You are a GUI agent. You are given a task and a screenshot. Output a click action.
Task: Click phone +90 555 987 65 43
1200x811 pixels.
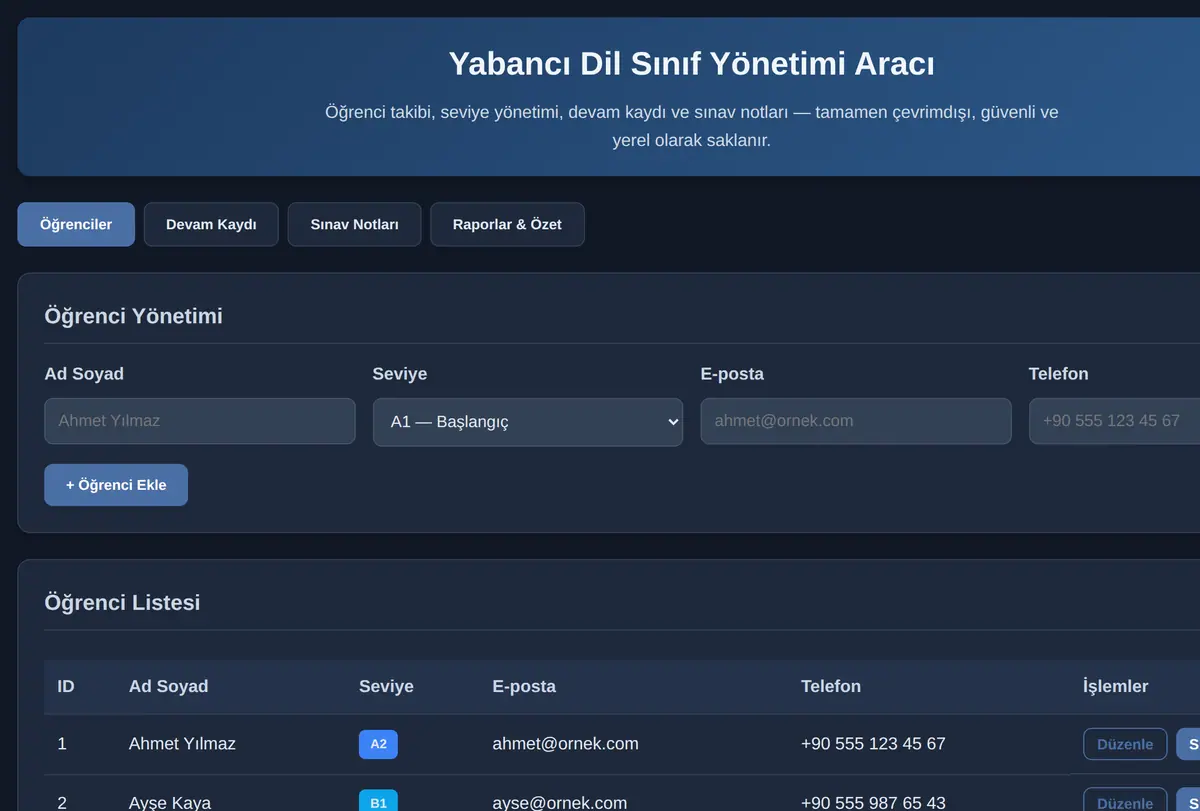(x=873, y=802)
